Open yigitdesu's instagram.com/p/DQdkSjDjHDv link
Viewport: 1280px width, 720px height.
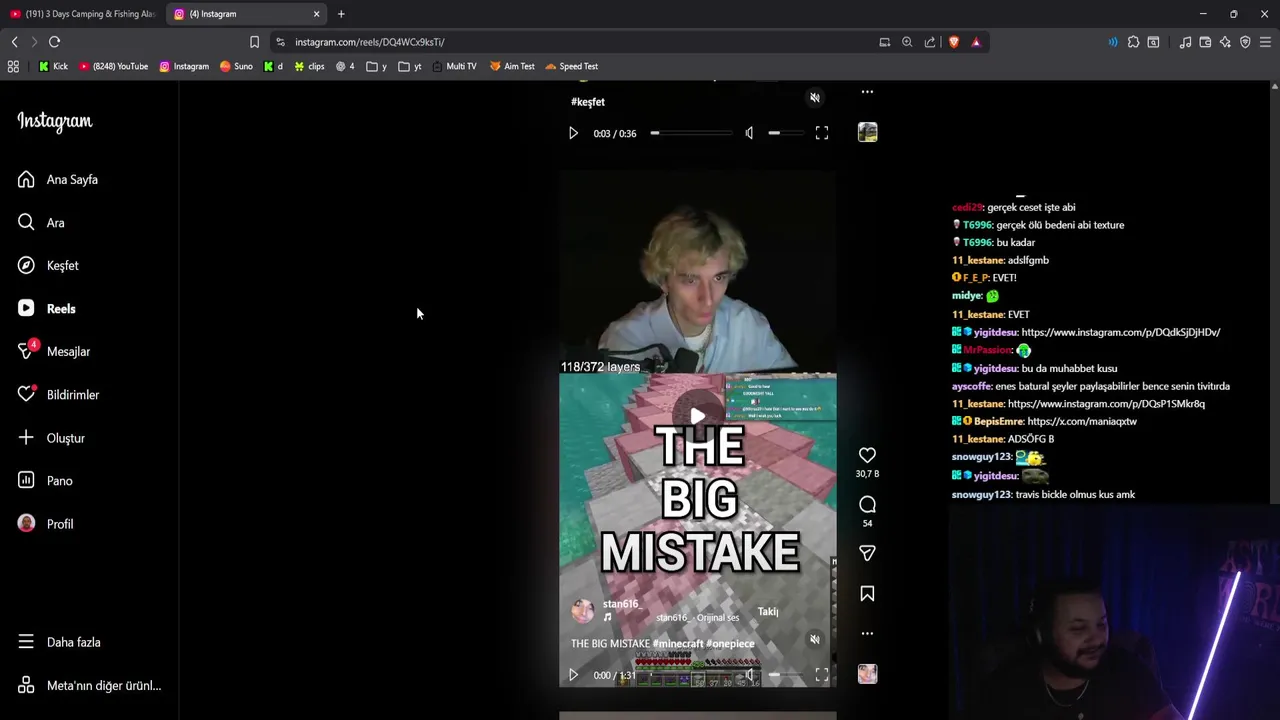(1120, 333)
